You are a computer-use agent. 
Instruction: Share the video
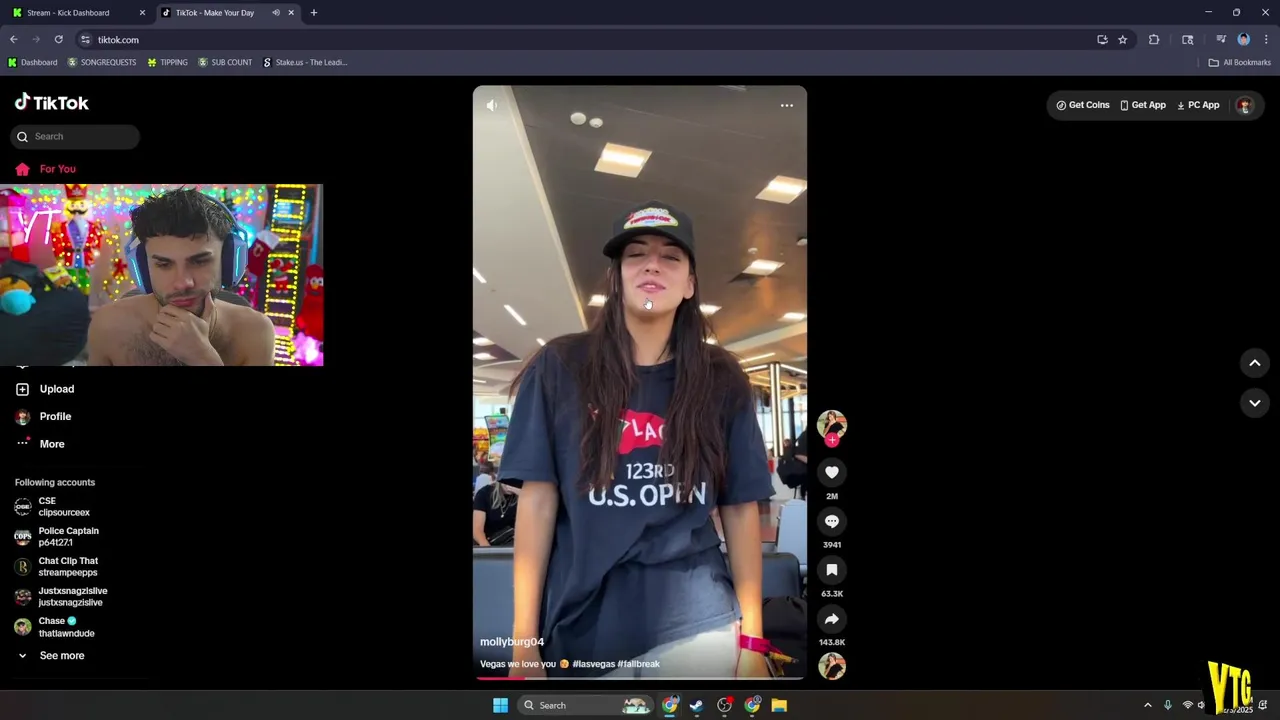point(832,619)
